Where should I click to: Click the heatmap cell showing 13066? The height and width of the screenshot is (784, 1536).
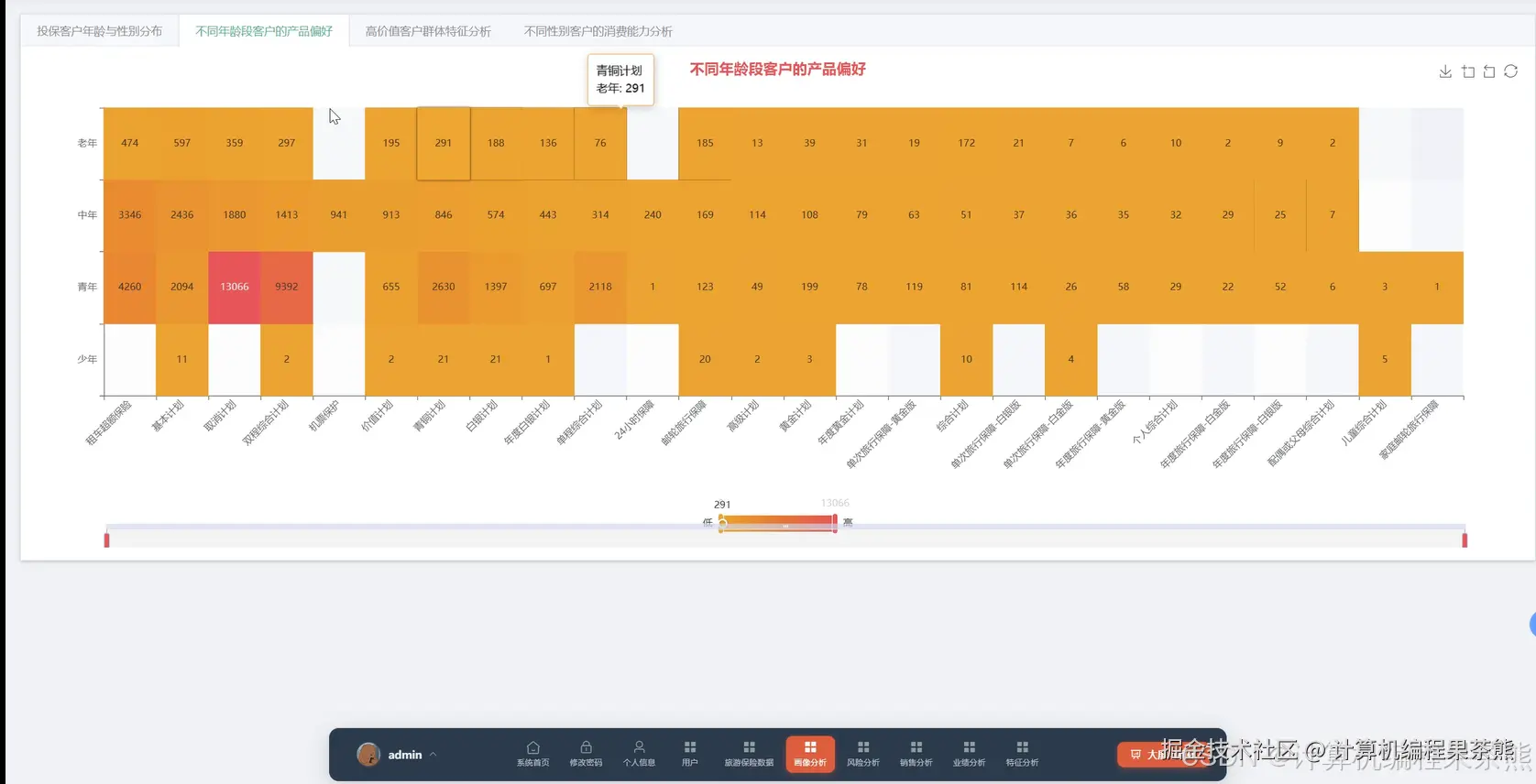(x=235, y=288)
